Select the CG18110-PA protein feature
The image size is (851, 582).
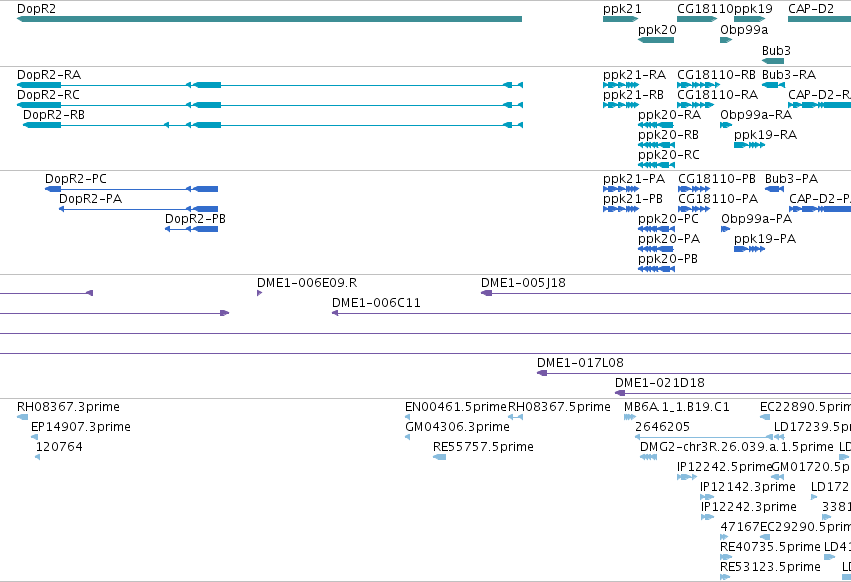694,209
